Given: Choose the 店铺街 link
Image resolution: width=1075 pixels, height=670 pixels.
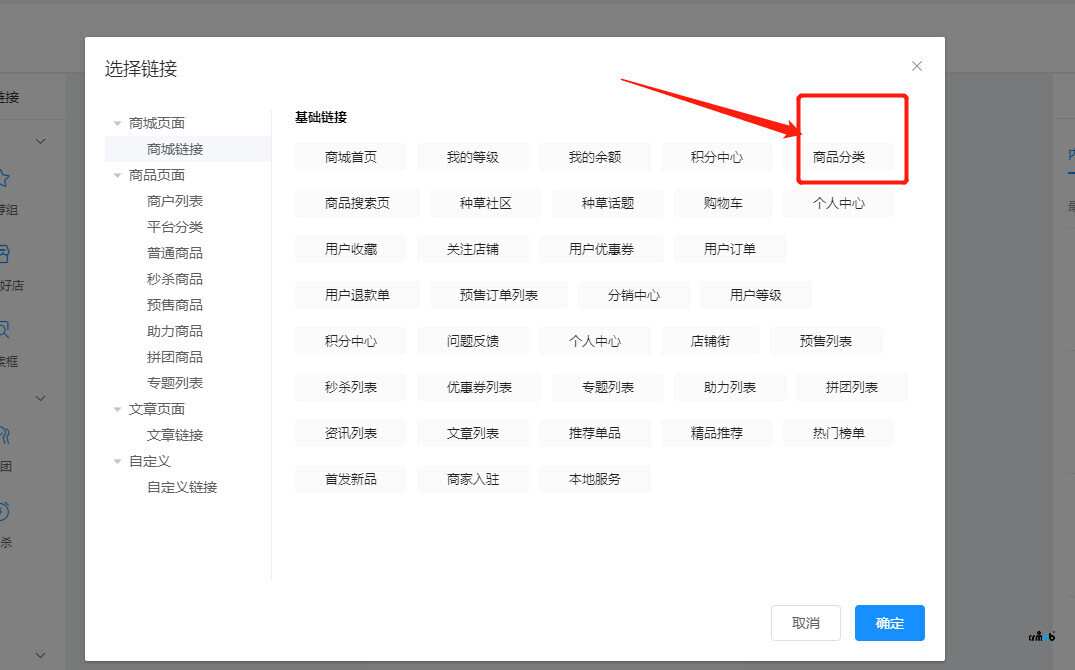Looking at the screenshot, I should 710,341.
